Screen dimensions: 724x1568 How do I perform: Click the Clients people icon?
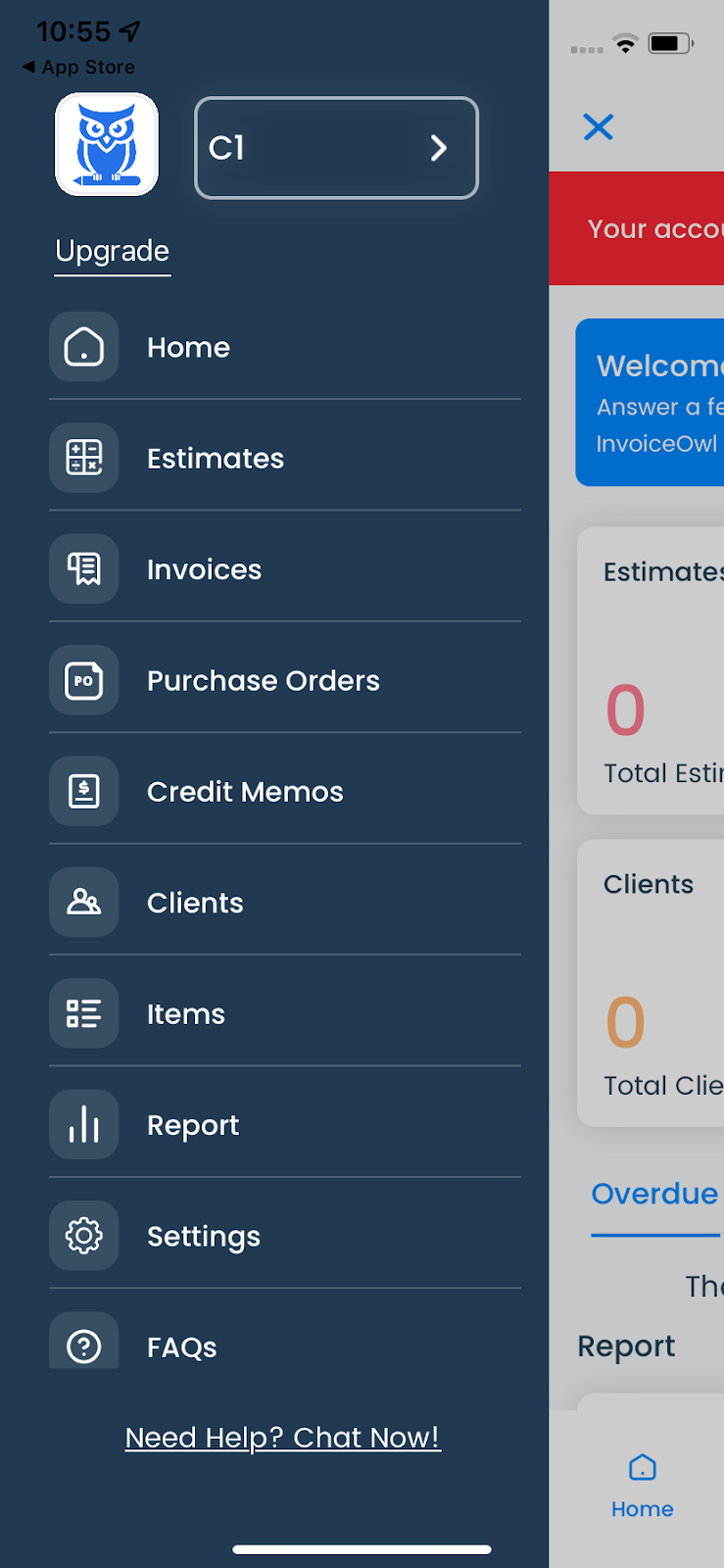point(84,903)
